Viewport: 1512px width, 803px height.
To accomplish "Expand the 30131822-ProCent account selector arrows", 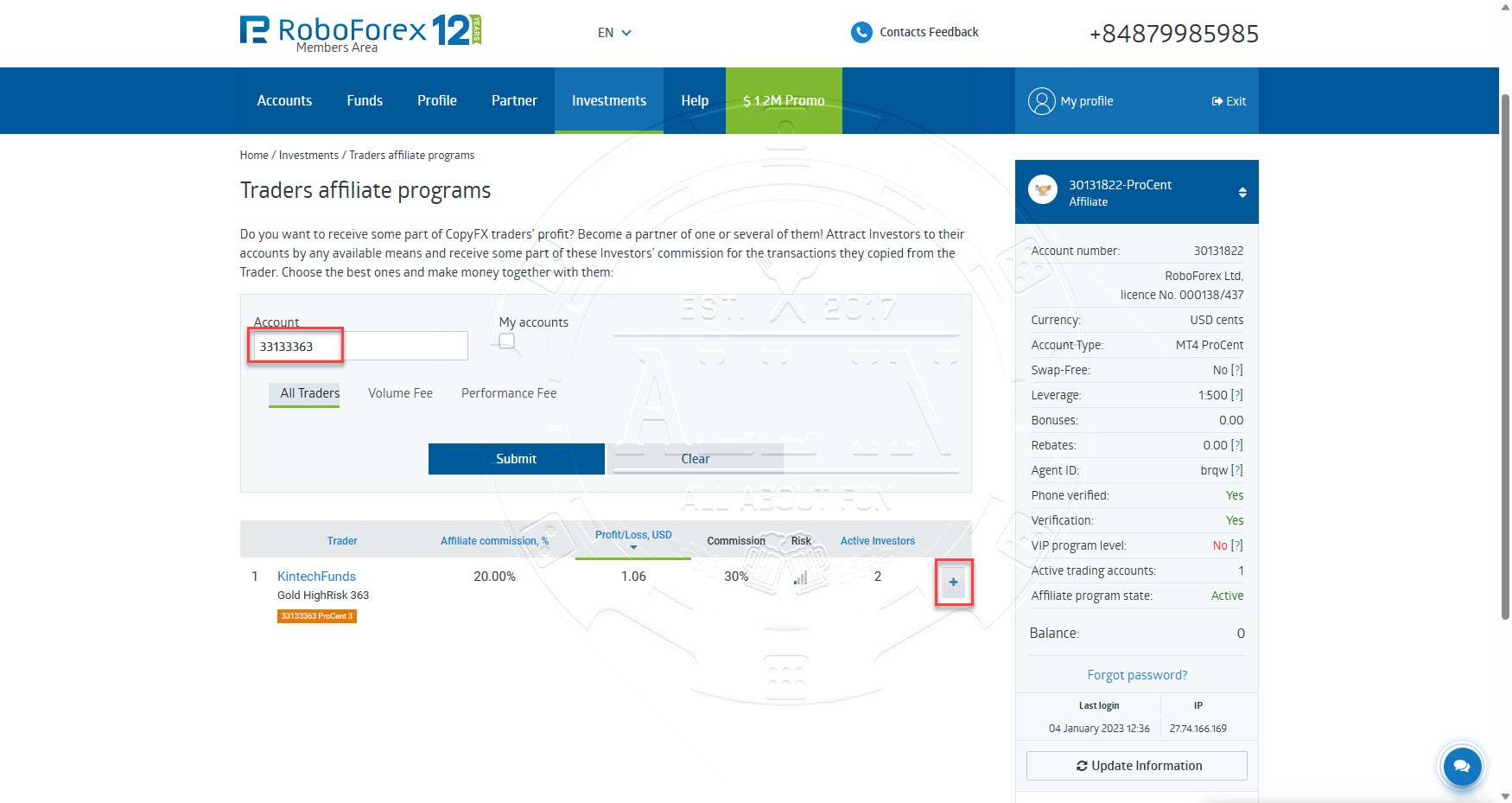I will click(x=1242, y=192).
